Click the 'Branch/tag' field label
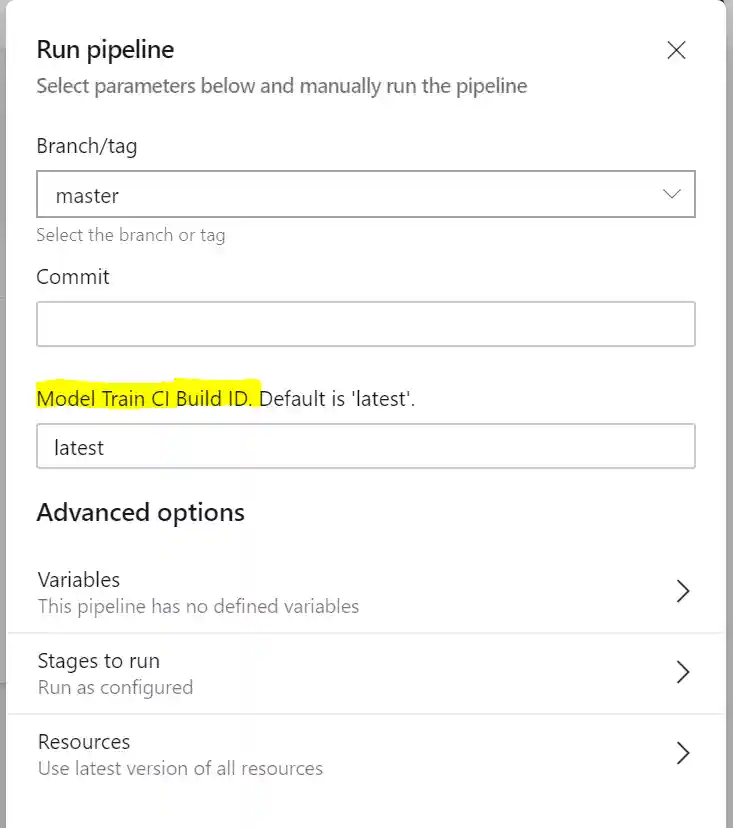733x828 pixels. pos(87,146)
